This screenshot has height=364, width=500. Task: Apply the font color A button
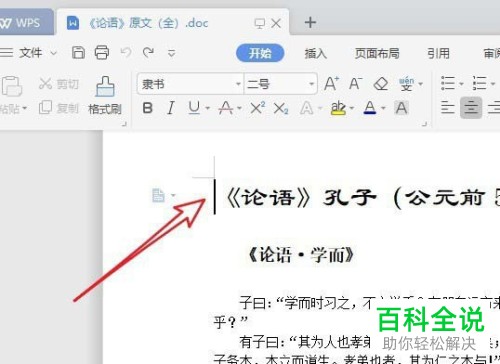[370, 108]
